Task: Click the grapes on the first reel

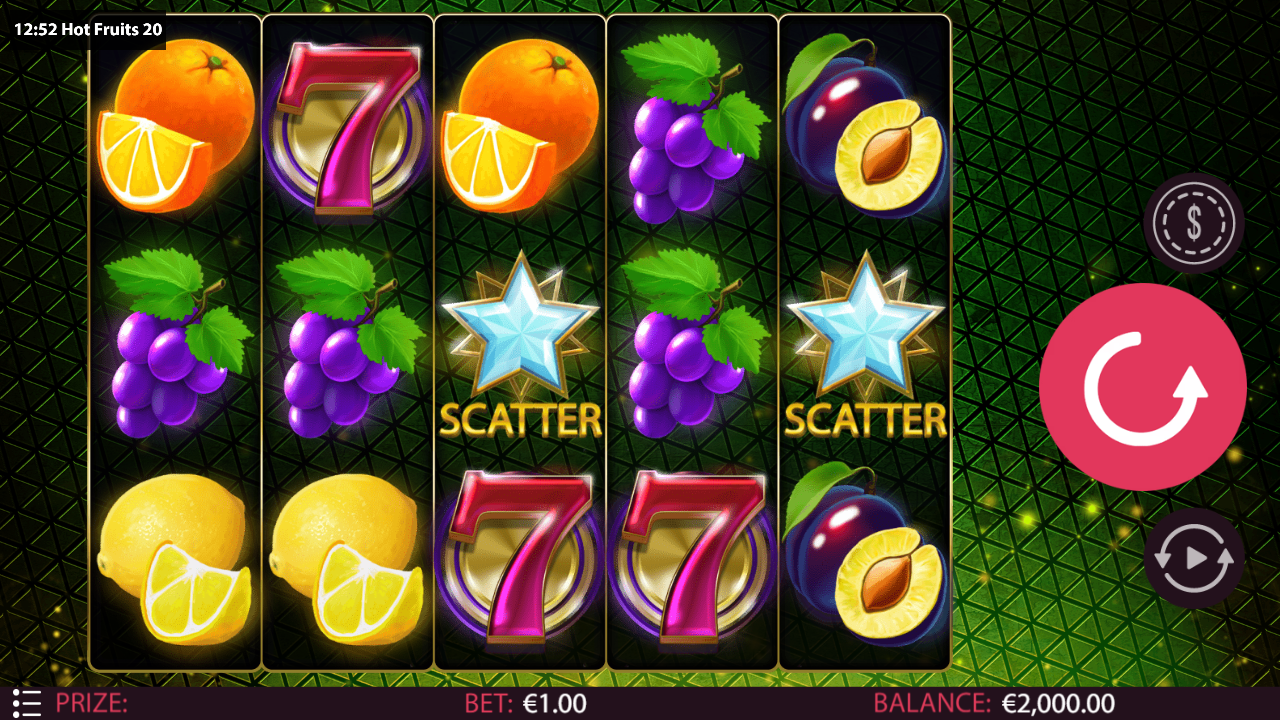Action: tap(177, 344)
